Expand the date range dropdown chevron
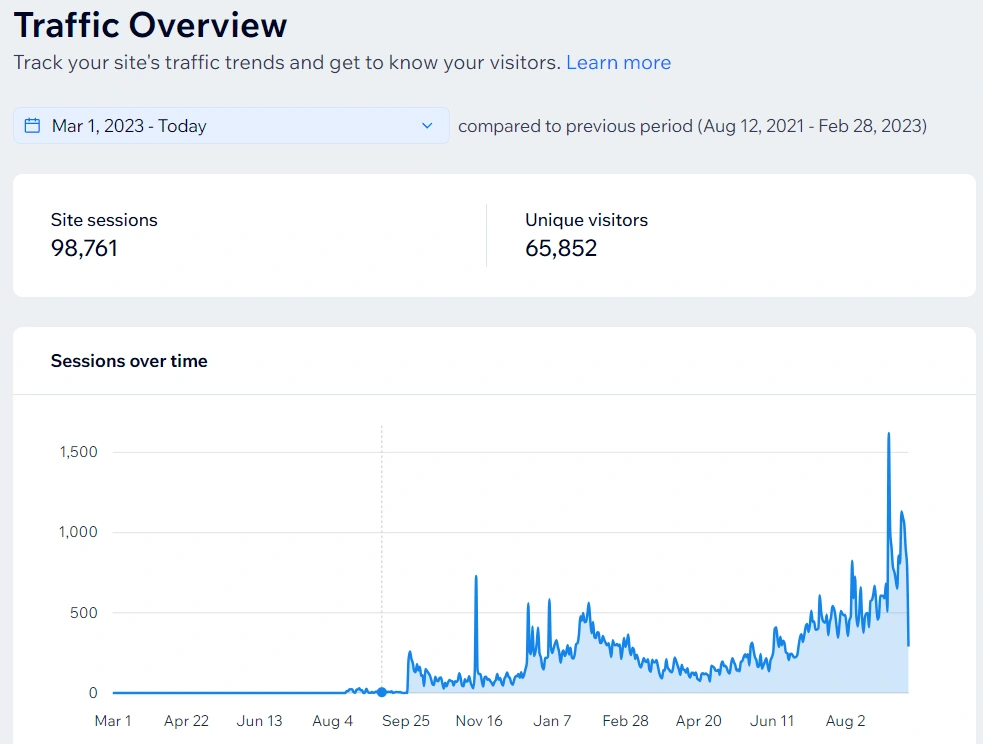This screenshot has height=744, width=983. 427,125
